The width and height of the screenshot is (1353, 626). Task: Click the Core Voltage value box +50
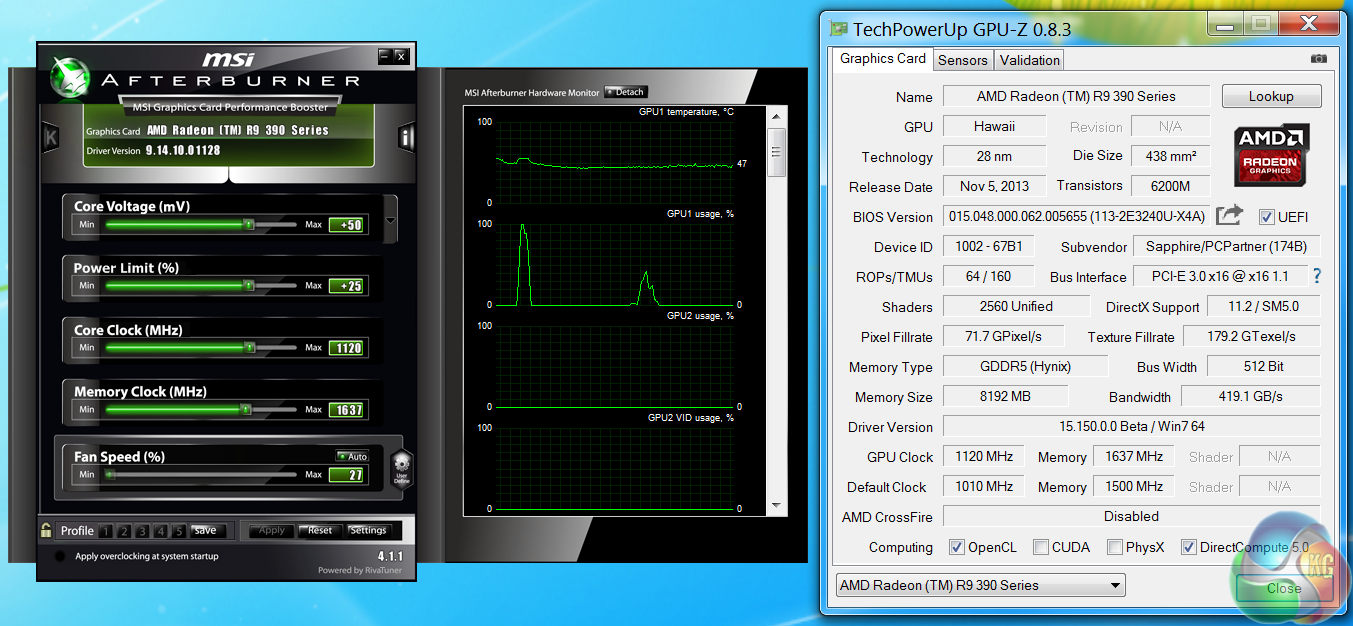[x=347, y=225]
